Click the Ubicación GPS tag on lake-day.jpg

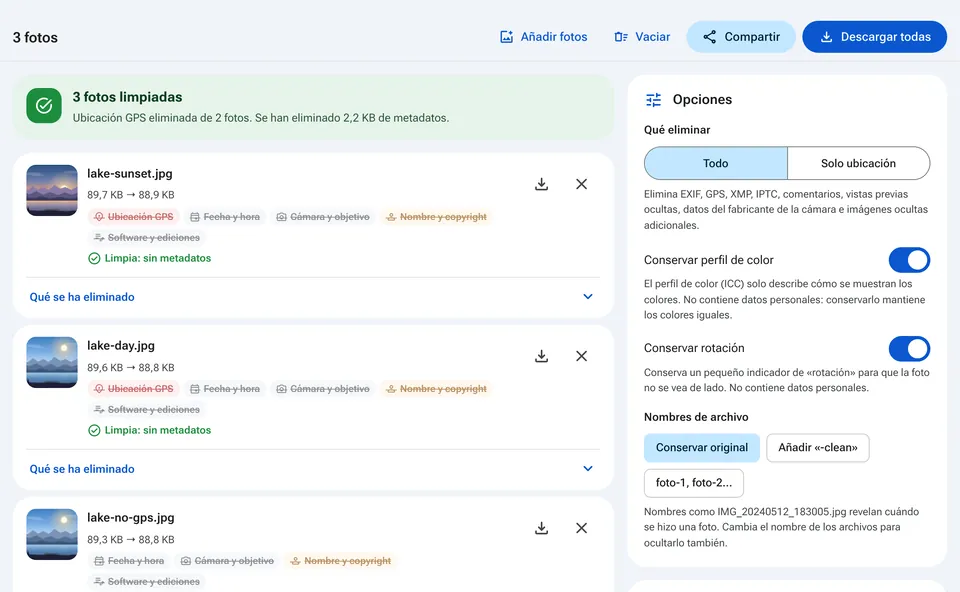pyautogui.click(x=134, y=389)
